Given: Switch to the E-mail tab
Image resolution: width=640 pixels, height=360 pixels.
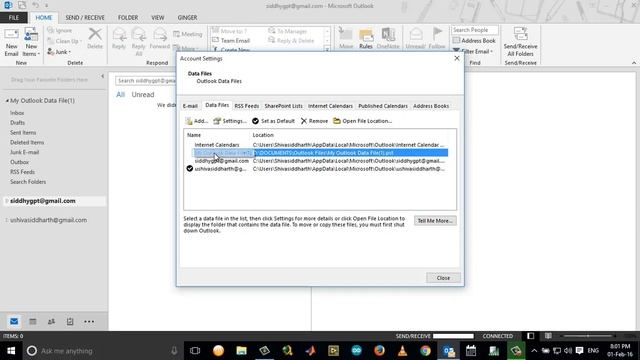Looking at the screenshot, I should (x=190, y=106).
